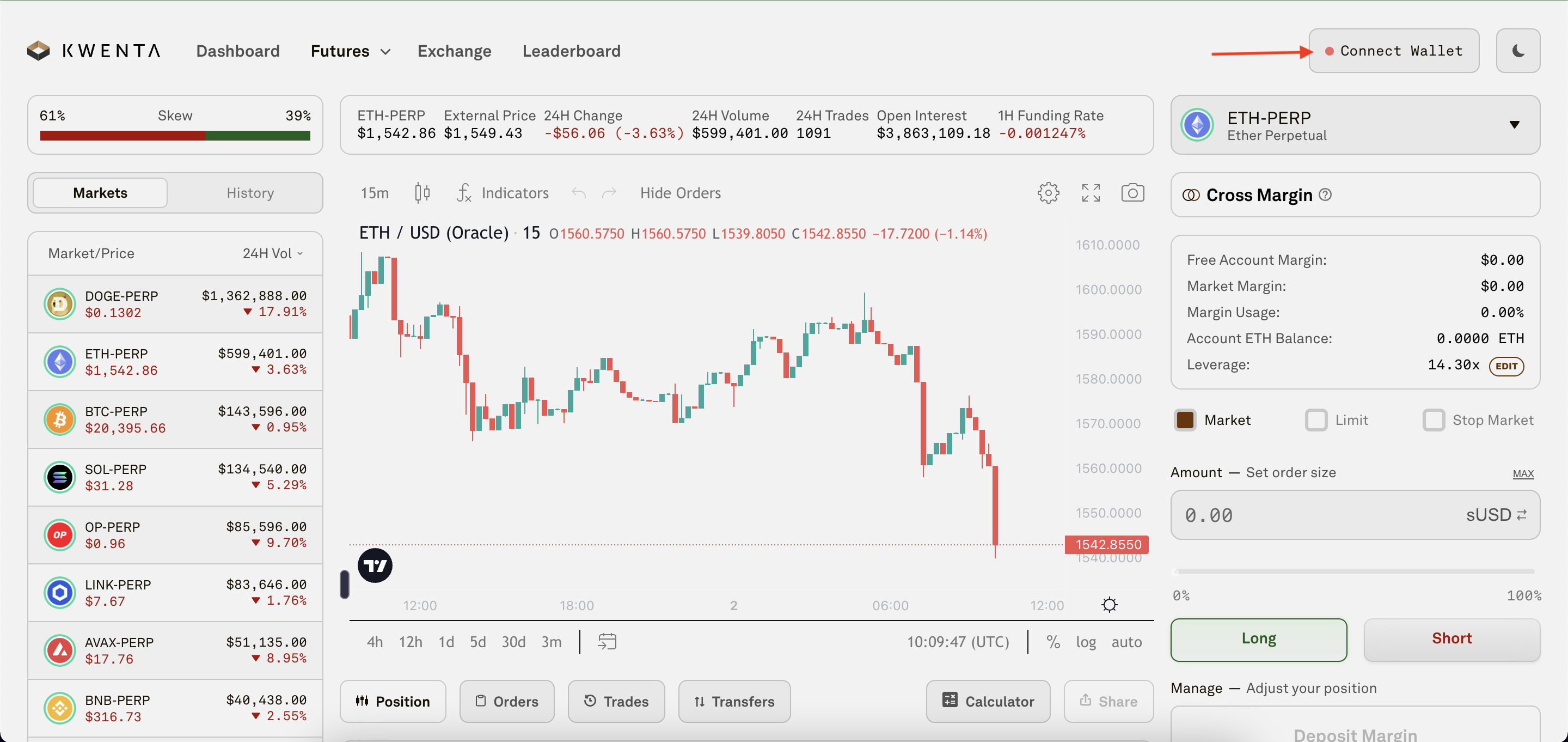Toggle dark mode moon icon
Viewport: 1568px width, 742px height.
[1517, 51]
